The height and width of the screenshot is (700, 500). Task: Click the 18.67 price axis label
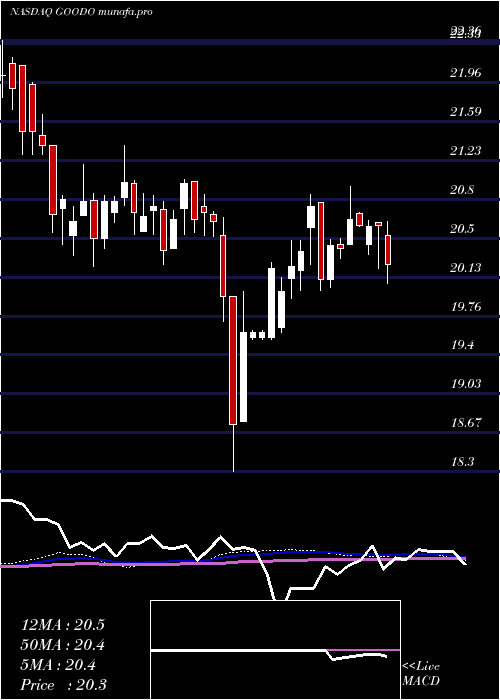tap(466, 423)
